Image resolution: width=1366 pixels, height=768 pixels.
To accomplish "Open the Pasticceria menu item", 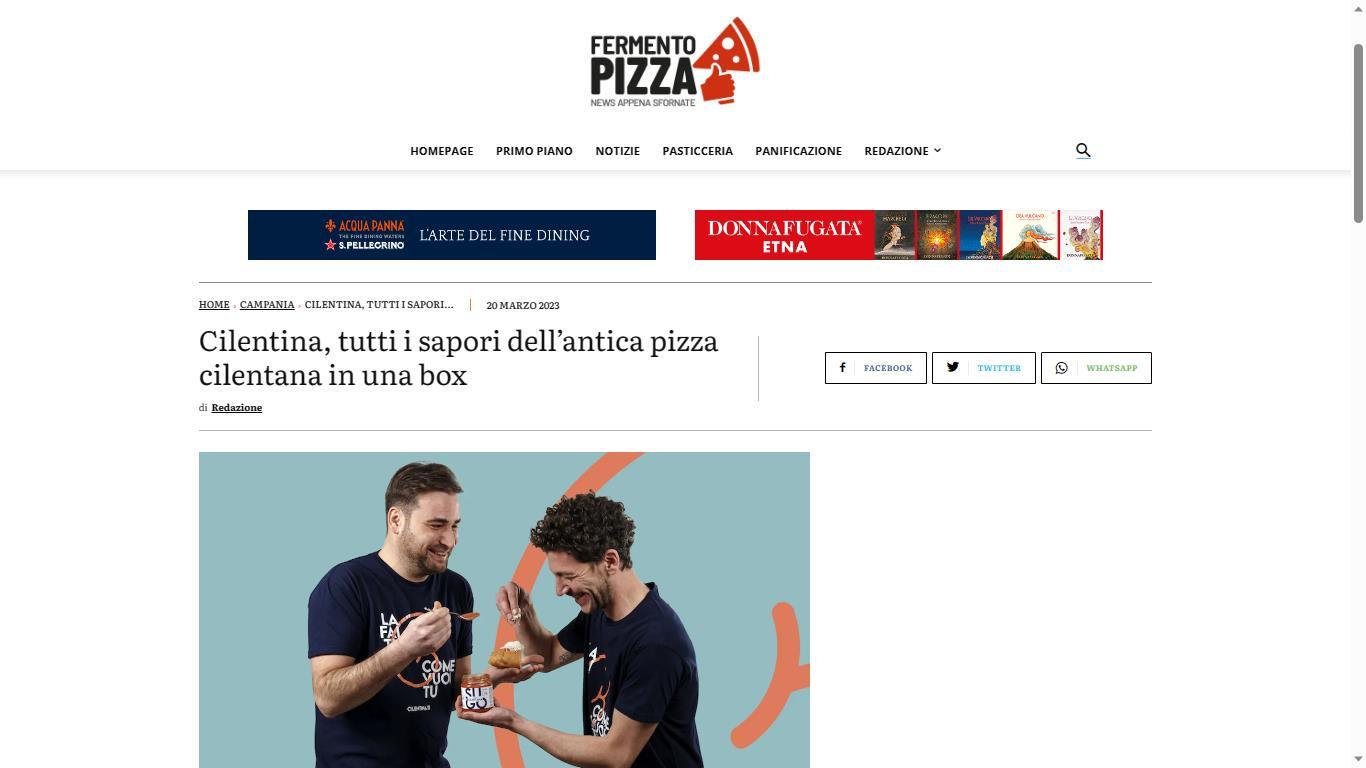I will 697,151.
